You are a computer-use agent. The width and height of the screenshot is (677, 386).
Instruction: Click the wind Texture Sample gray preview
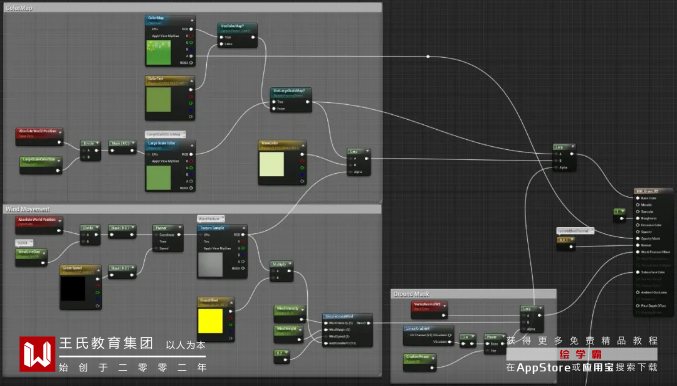(210, 265)
